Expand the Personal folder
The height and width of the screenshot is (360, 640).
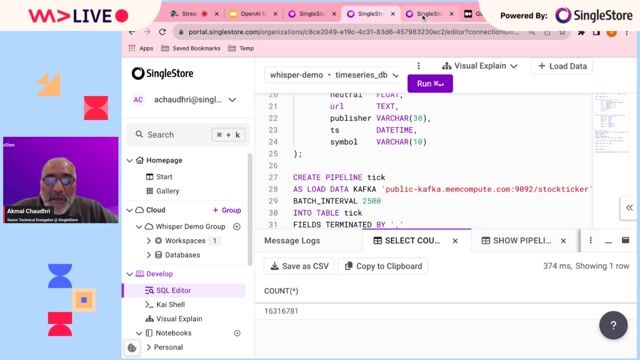[x=149, y=347]
